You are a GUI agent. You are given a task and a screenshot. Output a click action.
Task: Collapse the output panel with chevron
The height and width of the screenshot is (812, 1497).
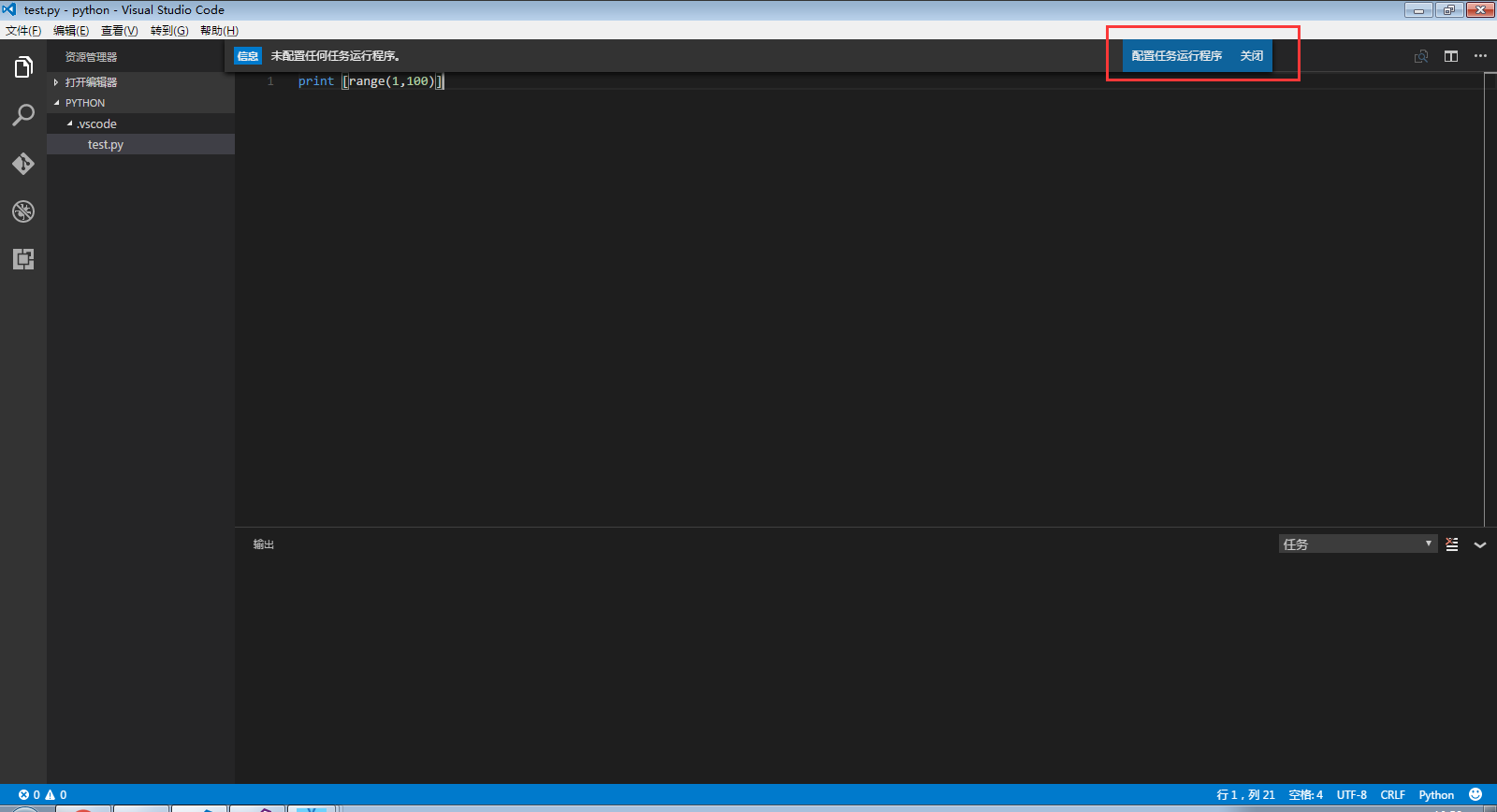1480,544
